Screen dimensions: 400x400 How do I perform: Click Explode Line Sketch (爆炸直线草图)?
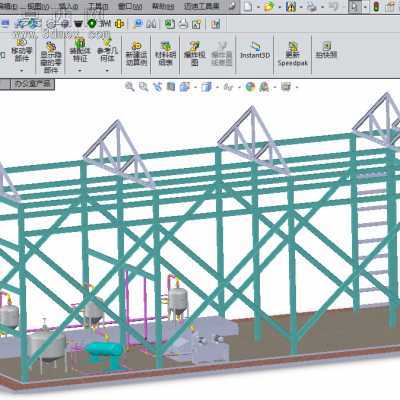click(222, 54)
